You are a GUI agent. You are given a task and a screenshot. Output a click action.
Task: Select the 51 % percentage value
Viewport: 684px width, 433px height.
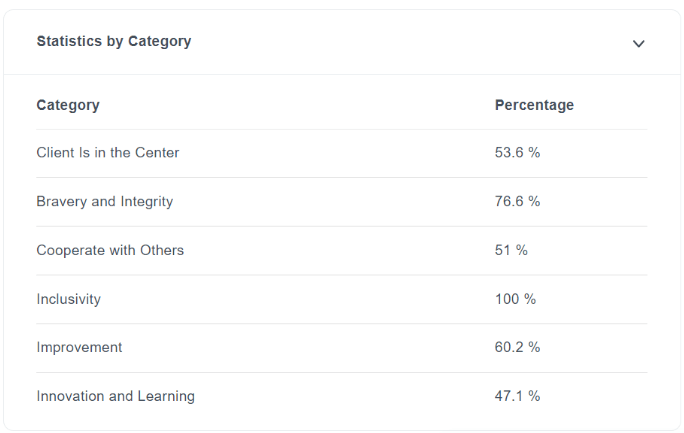[x=511, y=250]
